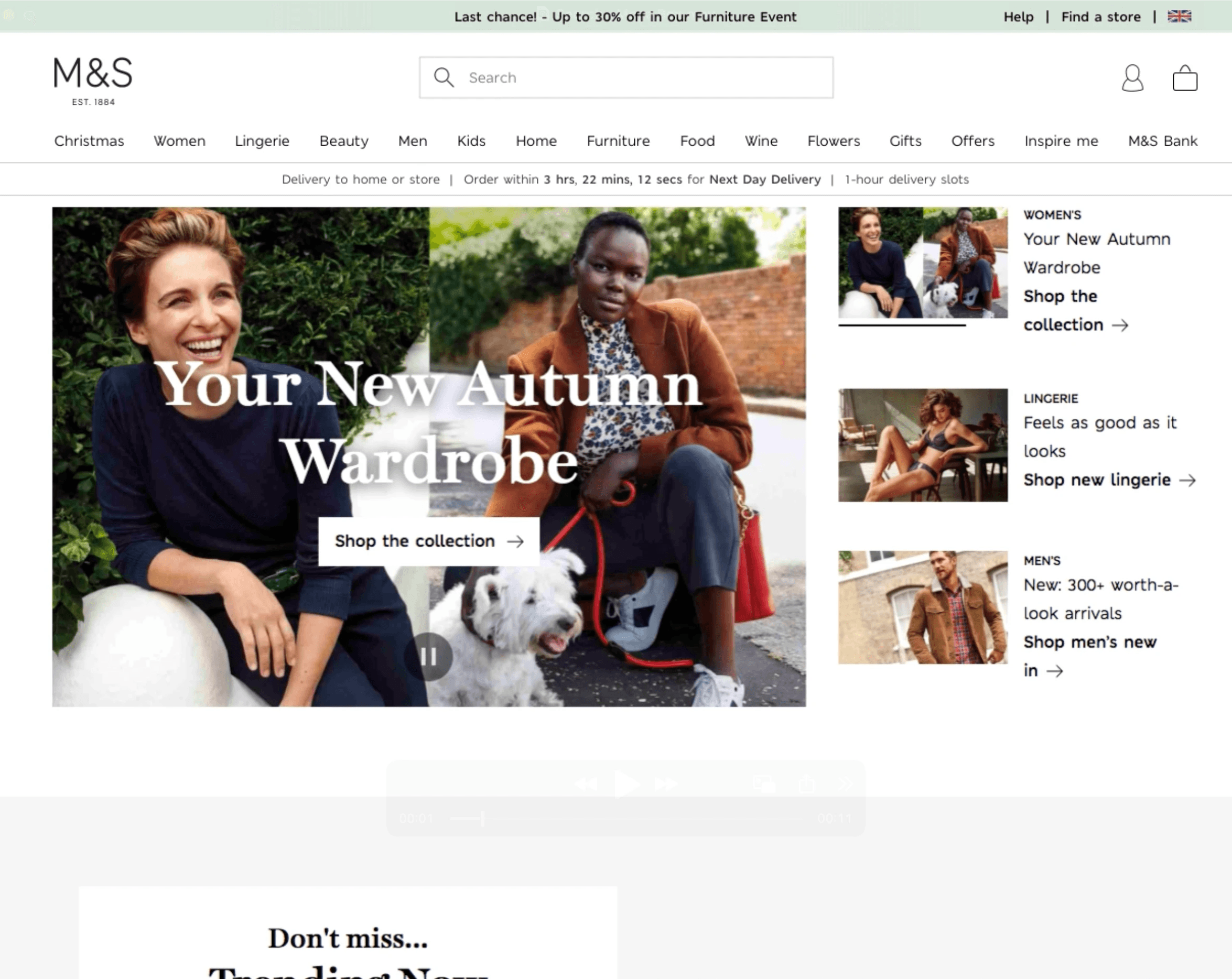Image resolution: width=1232 pixels, height=979 pixels.
Task: Open the Furniture navigation menu
Action: click(618, 141)
